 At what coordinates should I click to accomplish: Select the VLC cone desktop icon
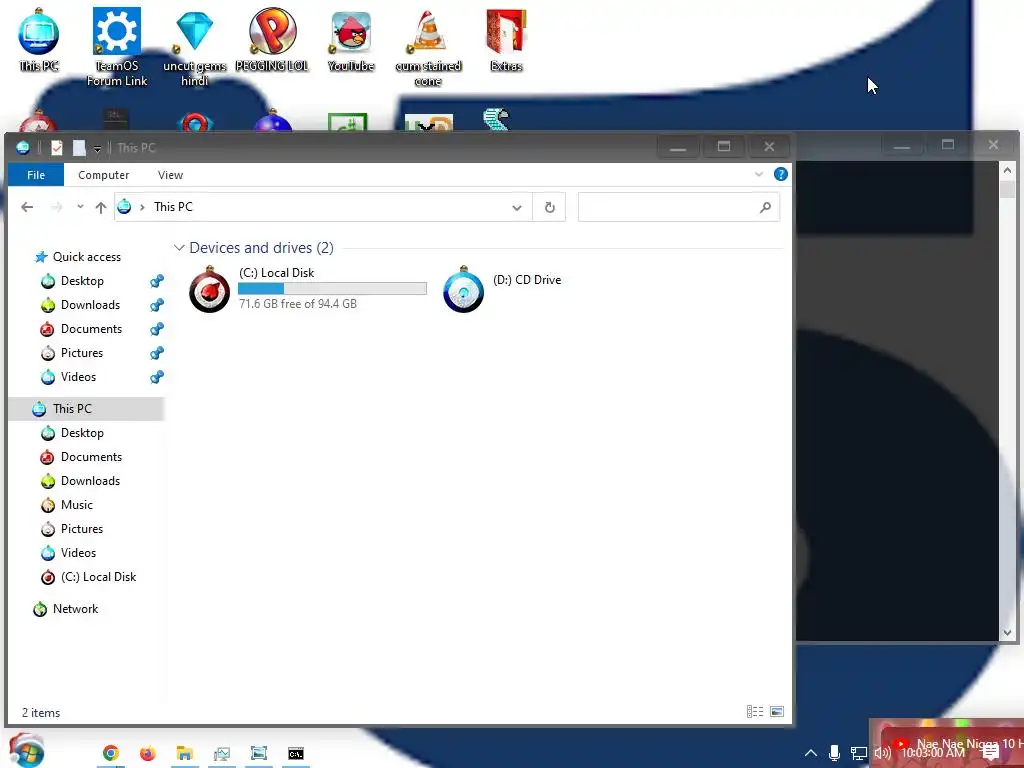428,47
